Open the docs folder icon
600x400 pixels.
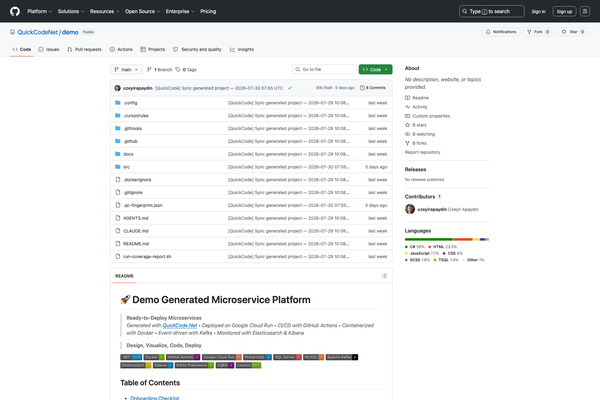118,154
